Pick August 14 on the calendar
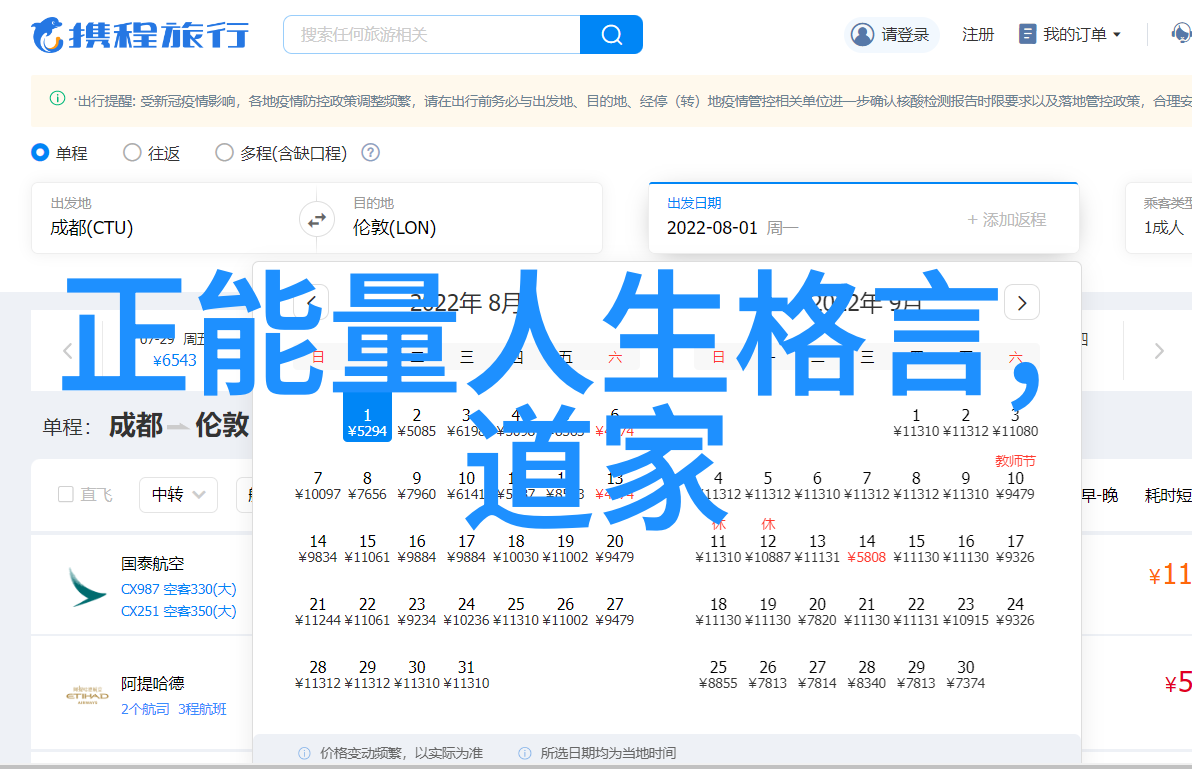This screenshot has width=1192, height=769. tap(318, 548)
